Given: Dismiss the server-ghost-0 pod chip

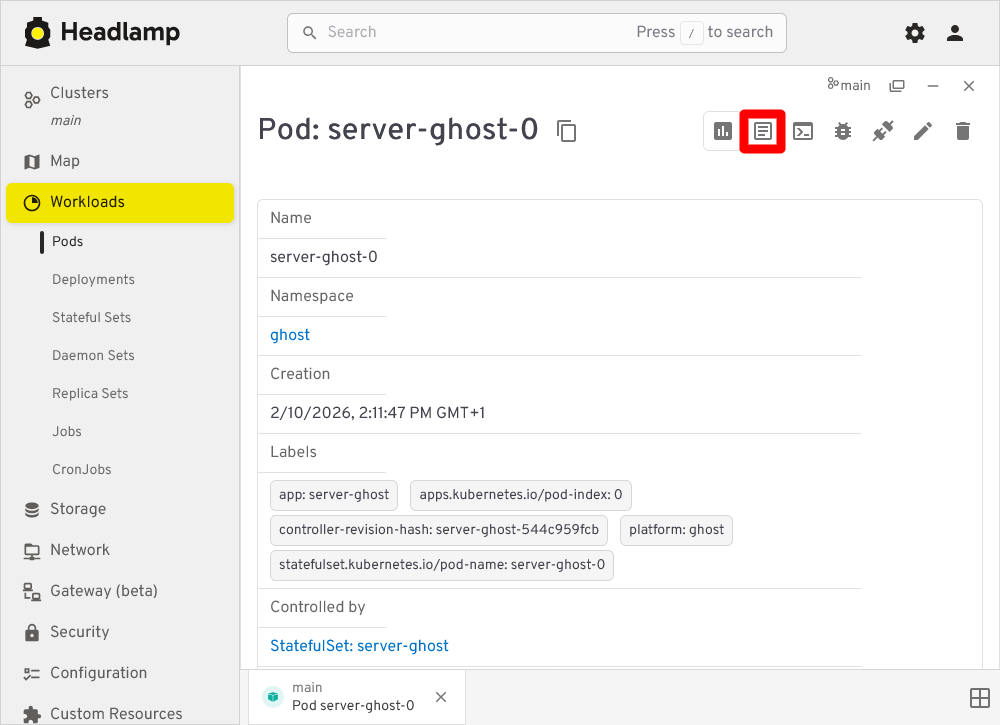Looking at the screenshot, I should [441, 697].
